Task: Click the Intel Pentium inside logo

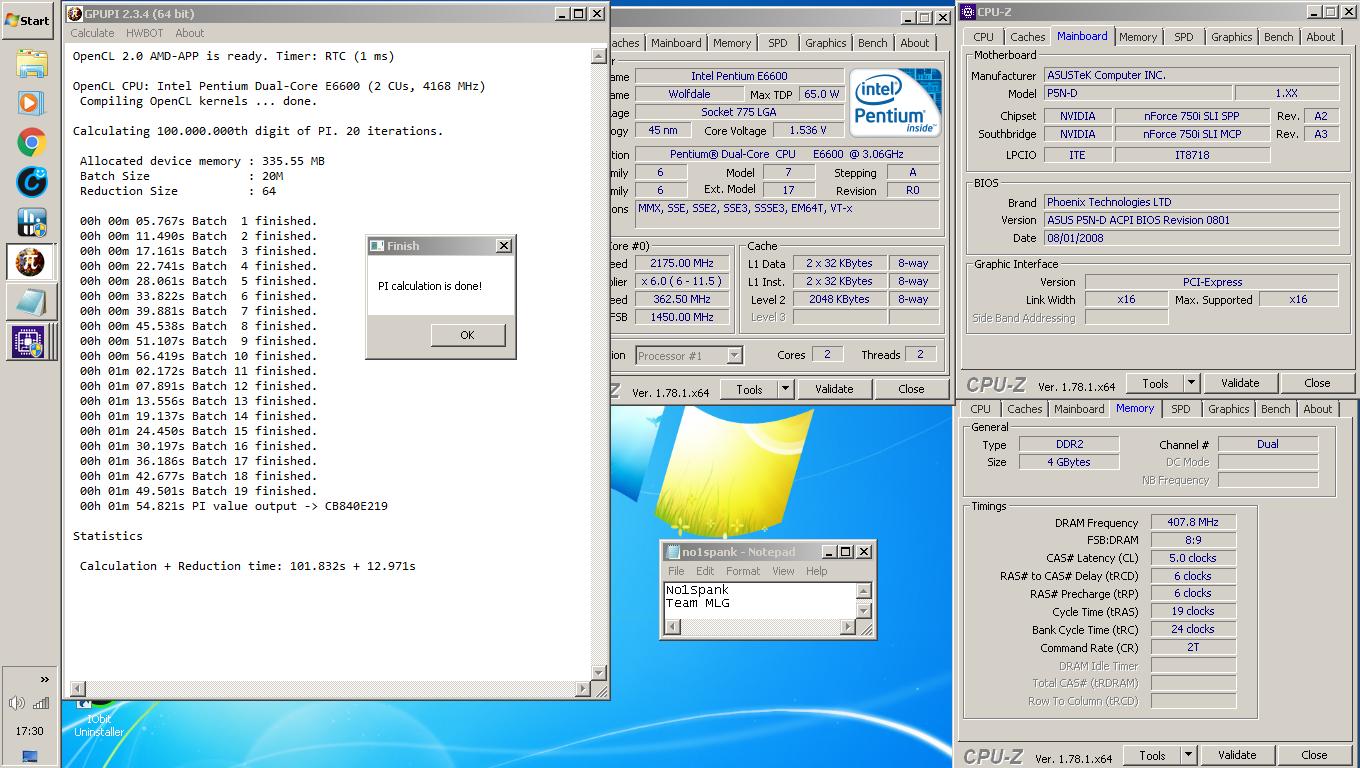Action: (893, 104)
